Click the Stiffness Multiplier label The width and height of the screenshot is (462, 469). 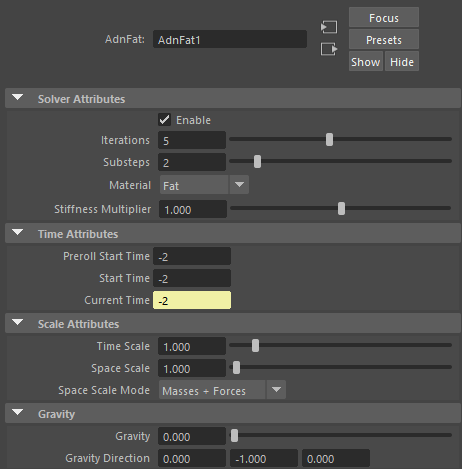coord(102,209)
